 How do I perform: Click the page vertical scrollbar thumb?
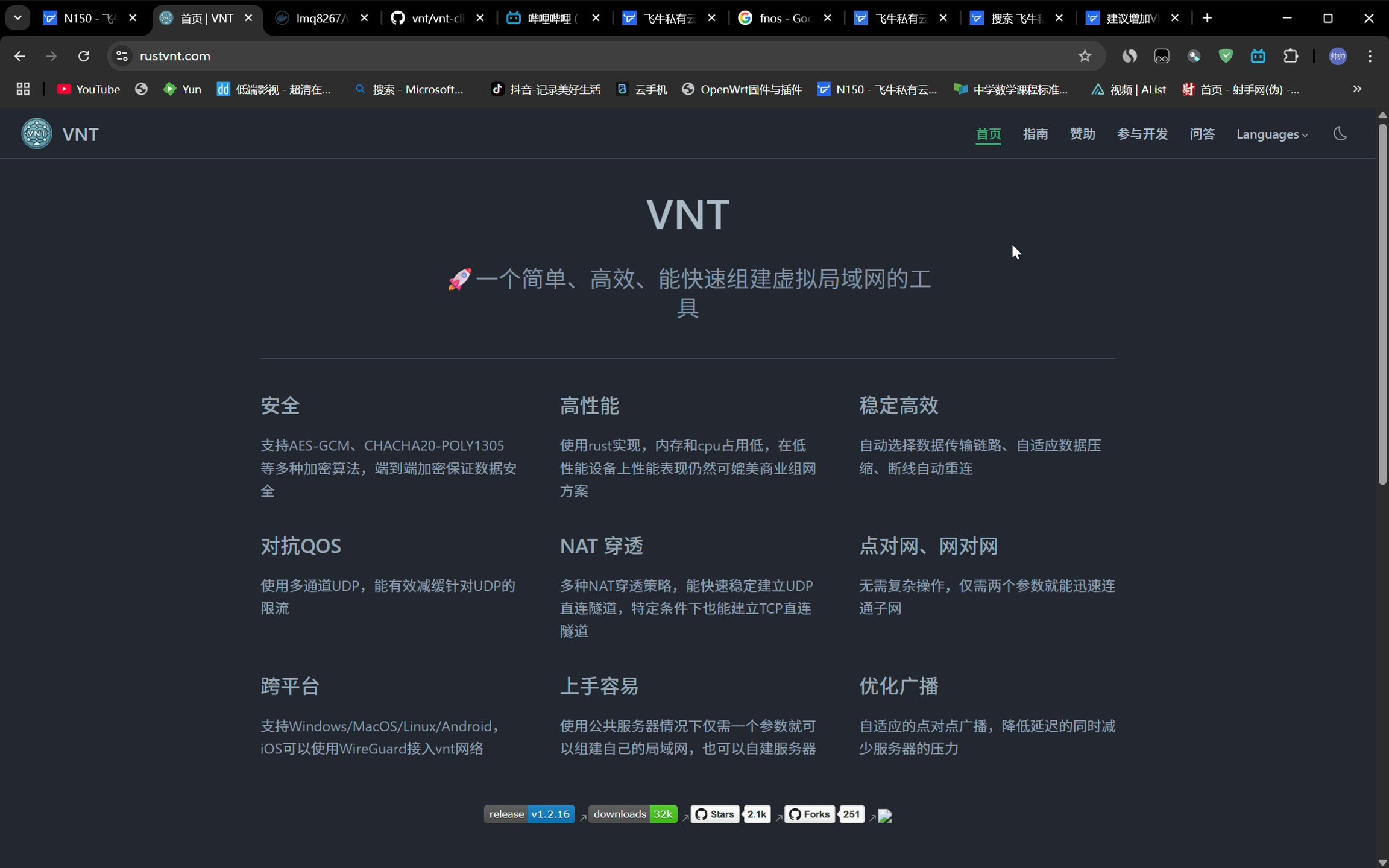coord(1382,303)
